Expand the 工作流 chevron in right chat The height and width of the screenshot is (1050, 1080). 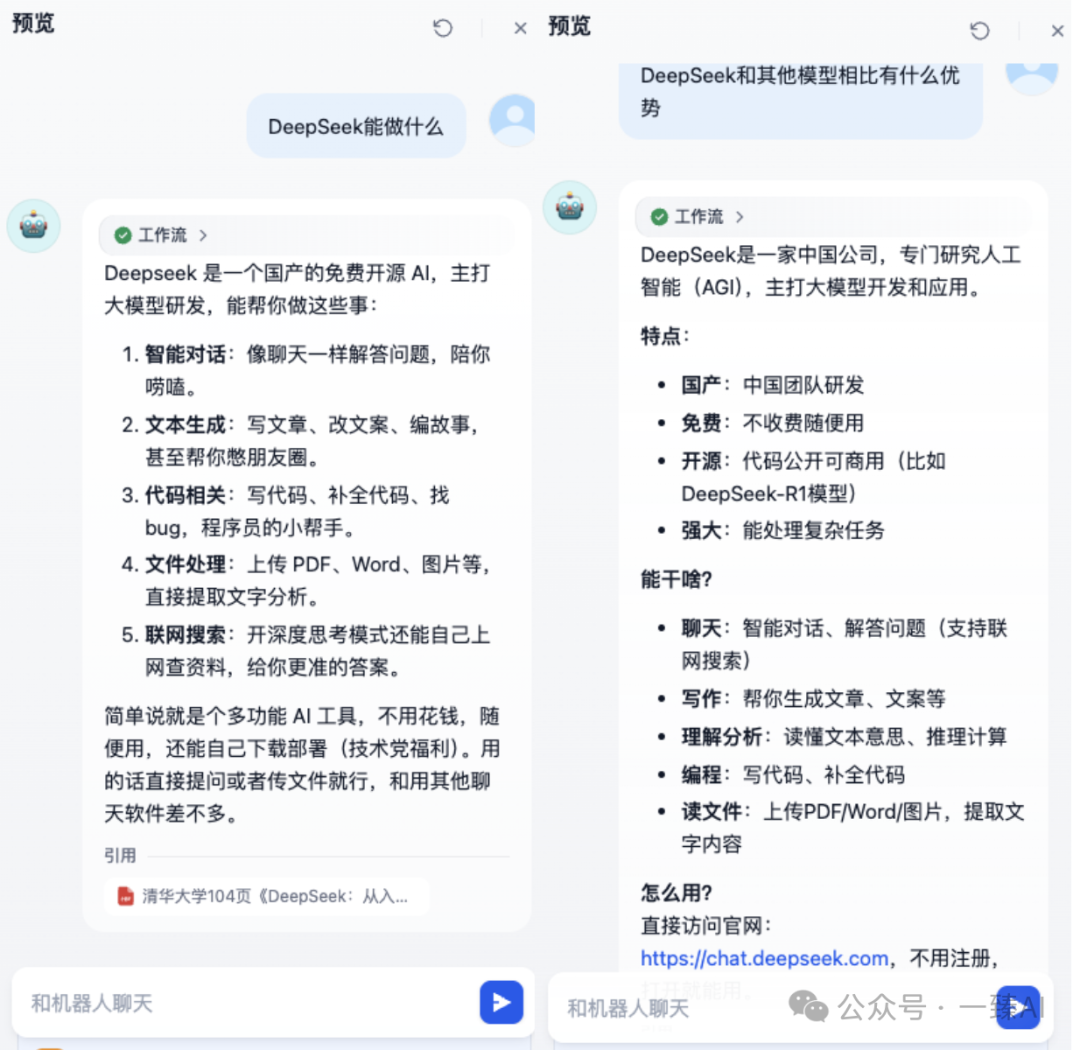[x=739, y=217]
